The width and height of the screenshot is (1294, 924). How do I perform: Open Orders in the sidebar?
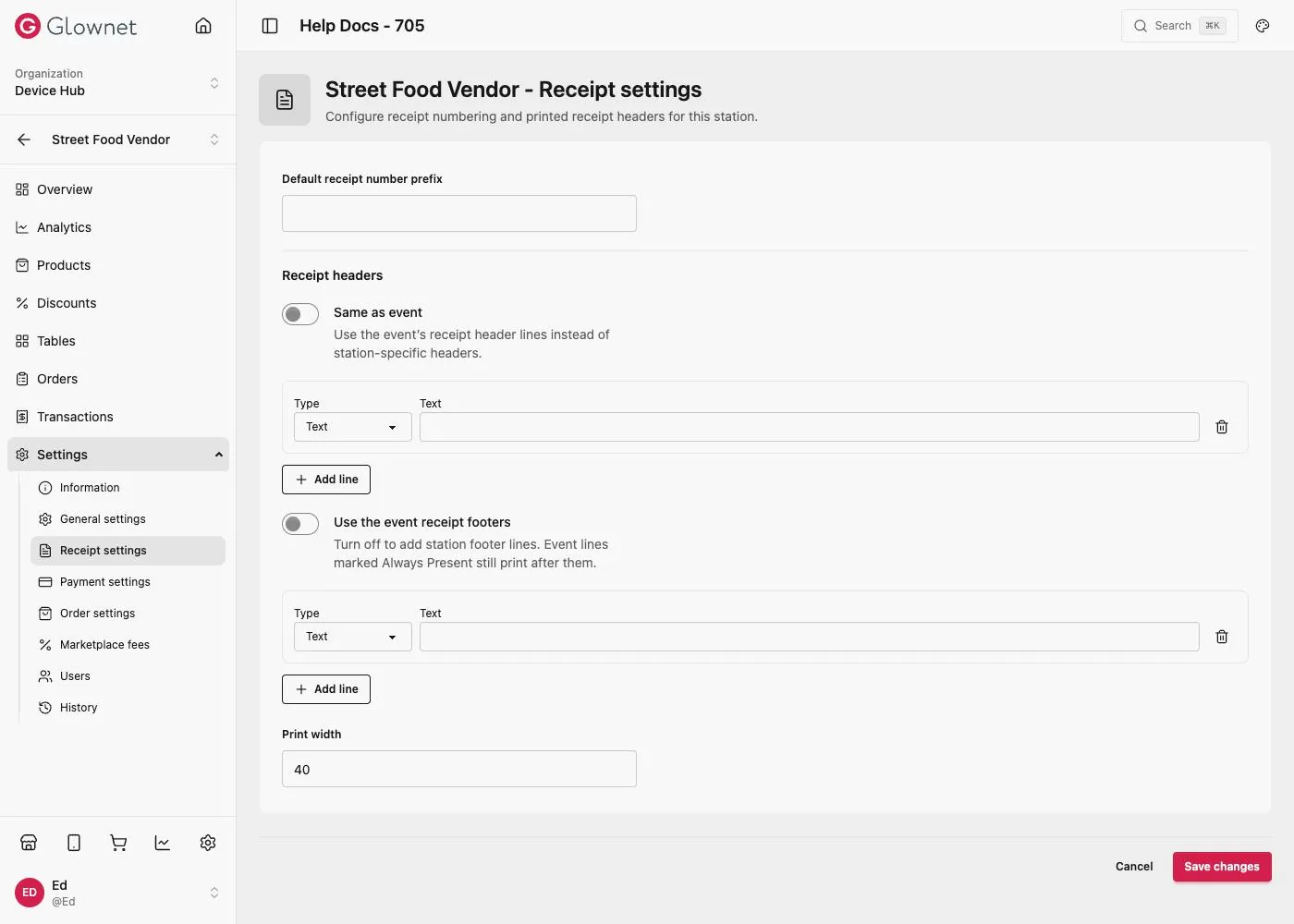[118, 379]
